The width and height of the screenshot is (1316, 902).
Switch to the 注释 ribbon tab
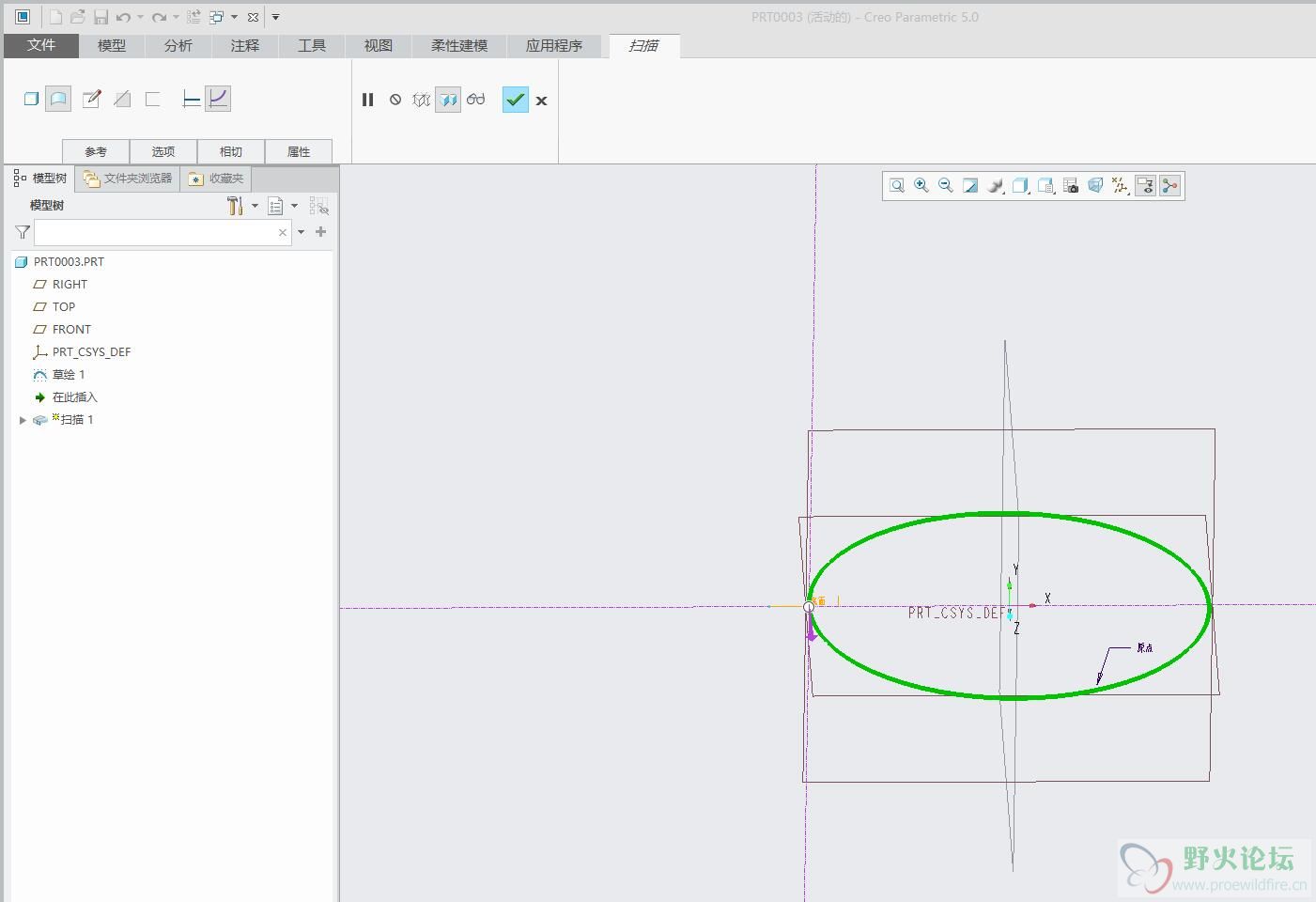coord(245,45)
